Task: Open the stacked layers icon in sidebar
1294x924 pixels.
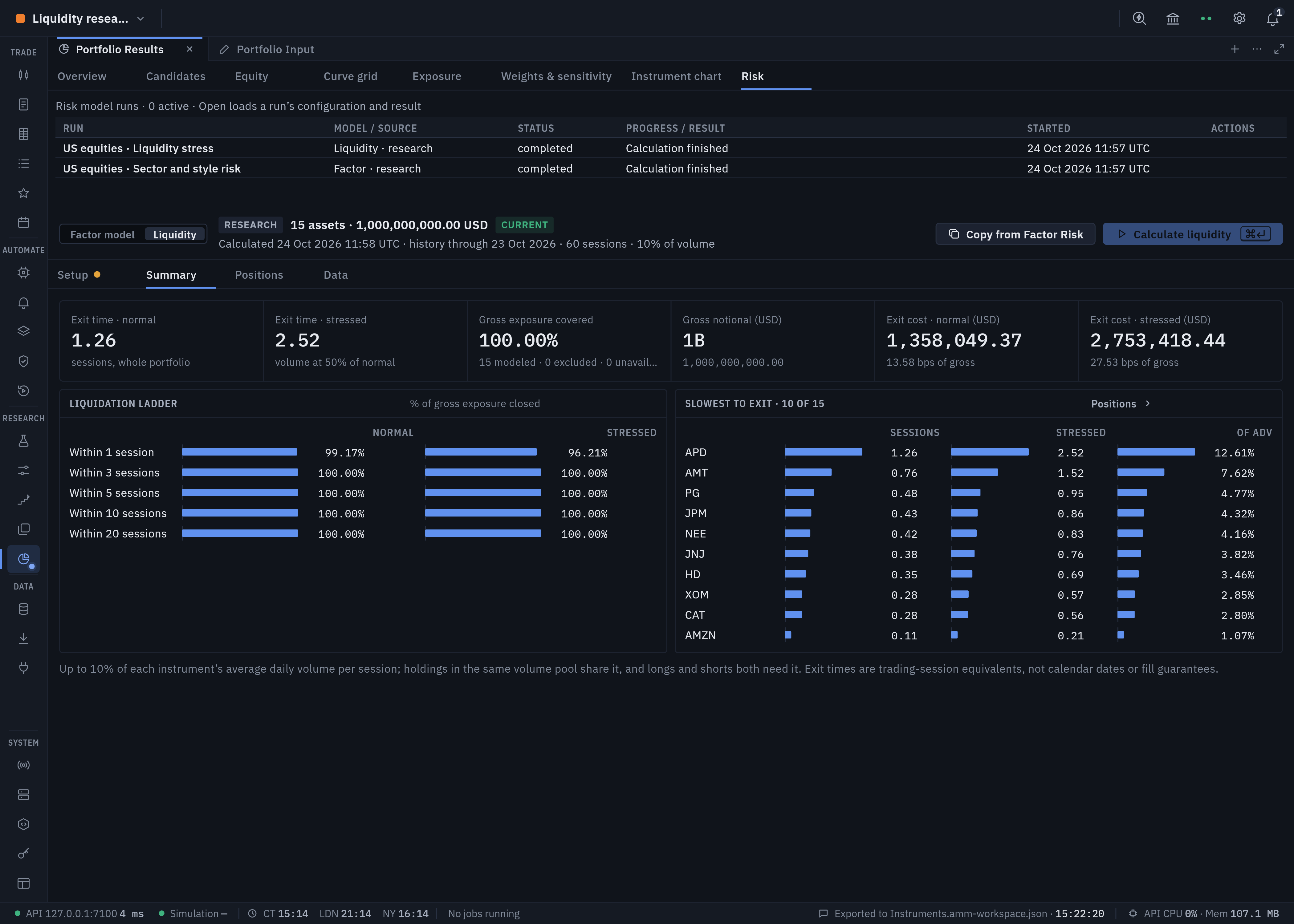Action: click(23, 332)
